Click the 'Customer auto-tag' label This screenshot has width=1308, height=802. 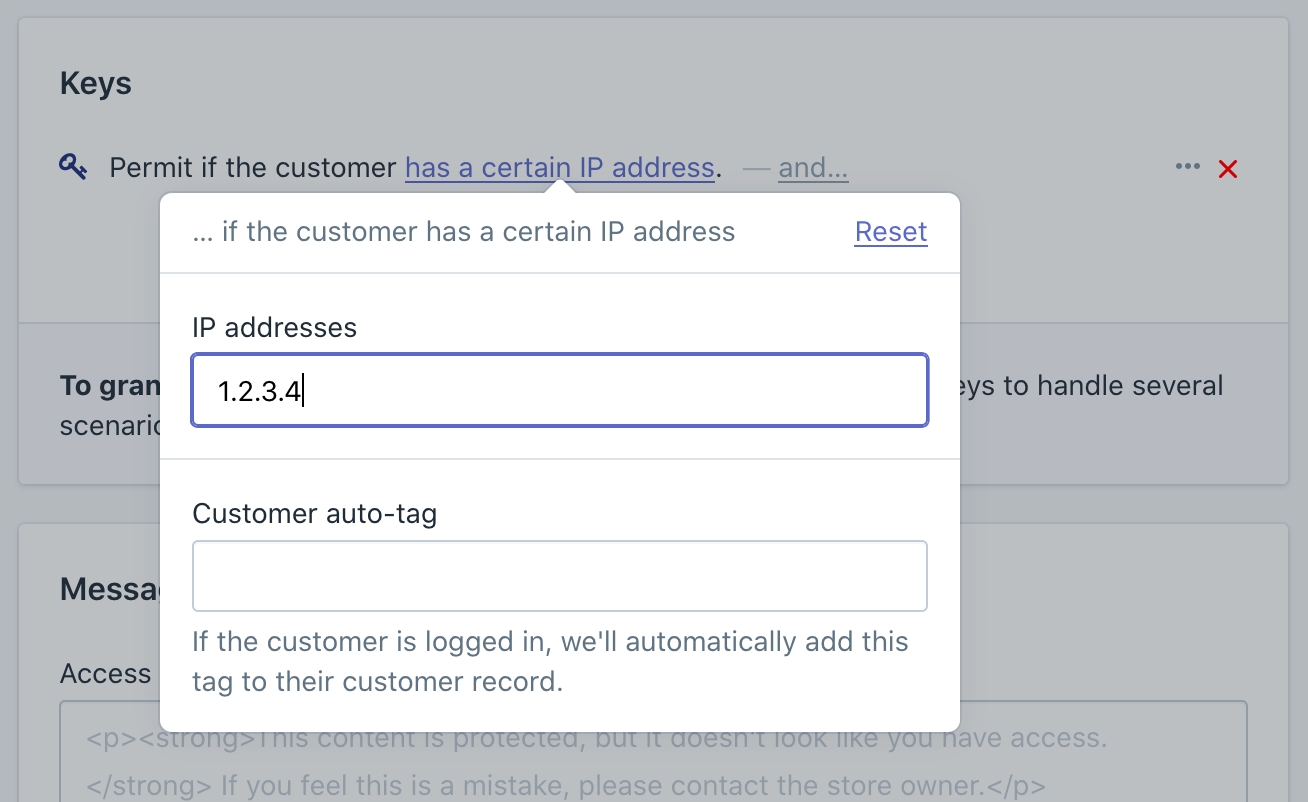point(314,514)
